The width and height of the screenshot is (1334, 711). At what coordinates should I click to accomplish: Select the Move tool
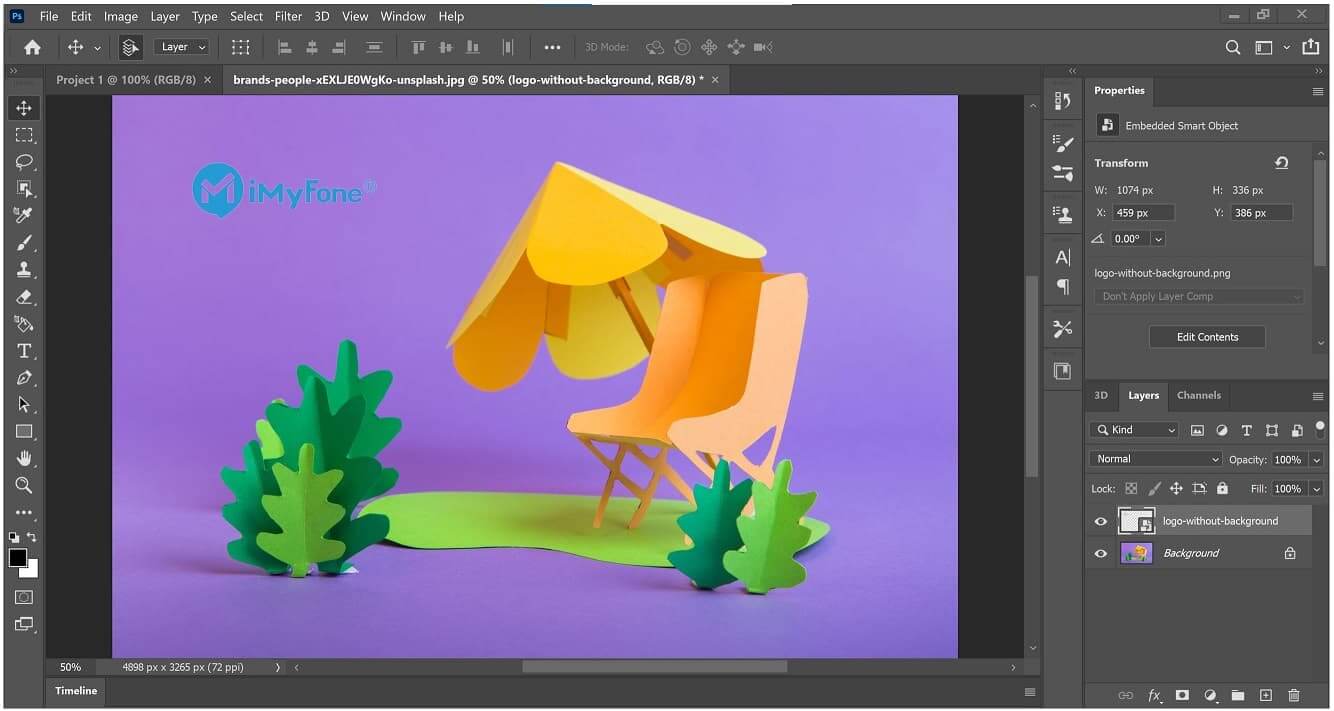tap(24, 108)
